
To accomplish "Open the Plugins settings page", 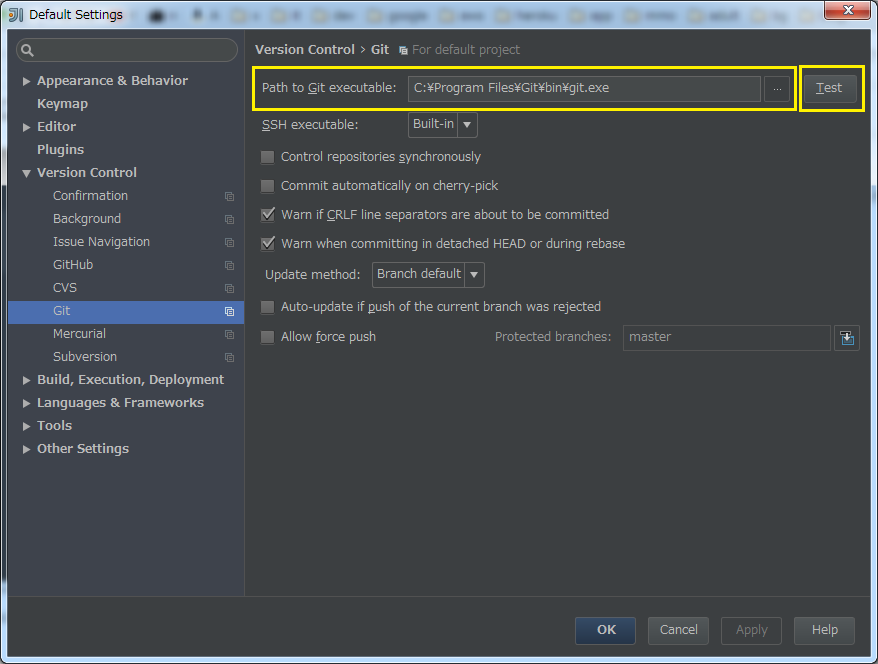I will [x=59, y=149].
